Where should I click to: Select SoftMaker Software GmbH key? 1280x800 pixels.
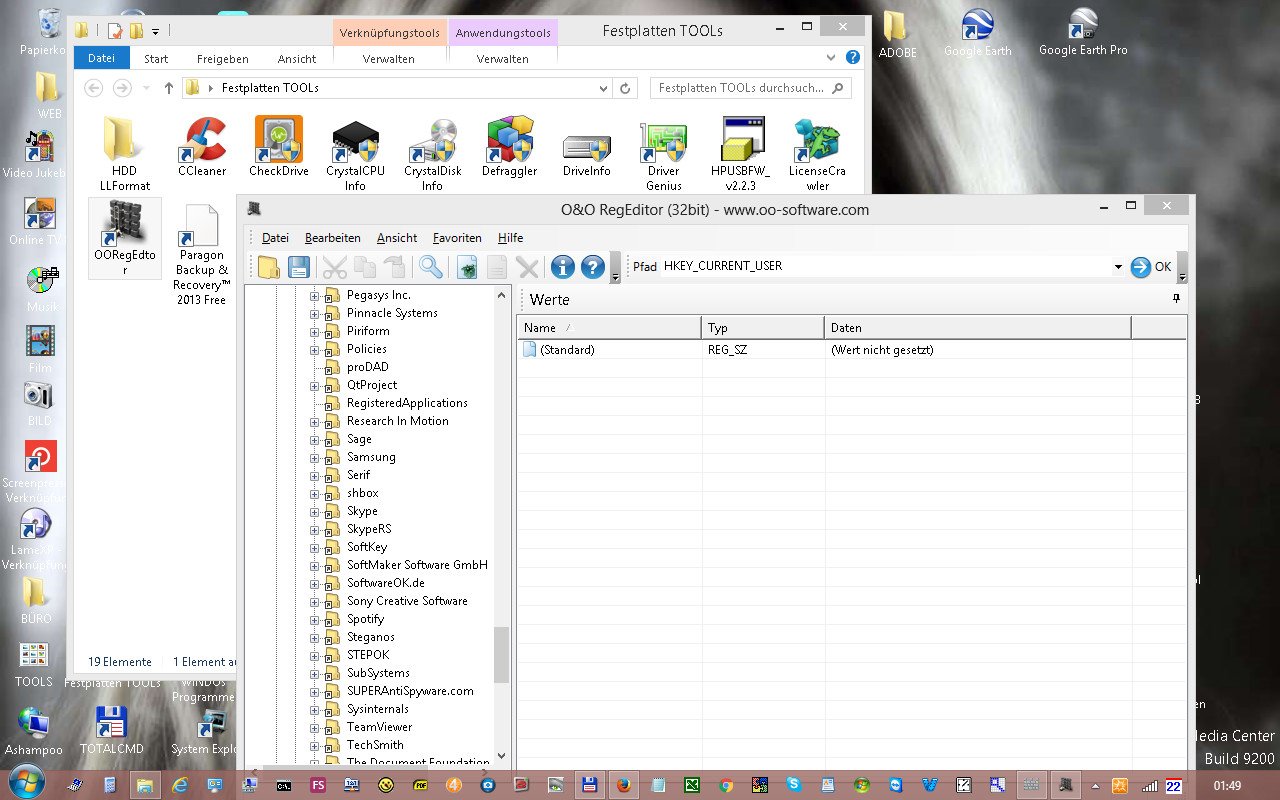(x=417, y=565)
